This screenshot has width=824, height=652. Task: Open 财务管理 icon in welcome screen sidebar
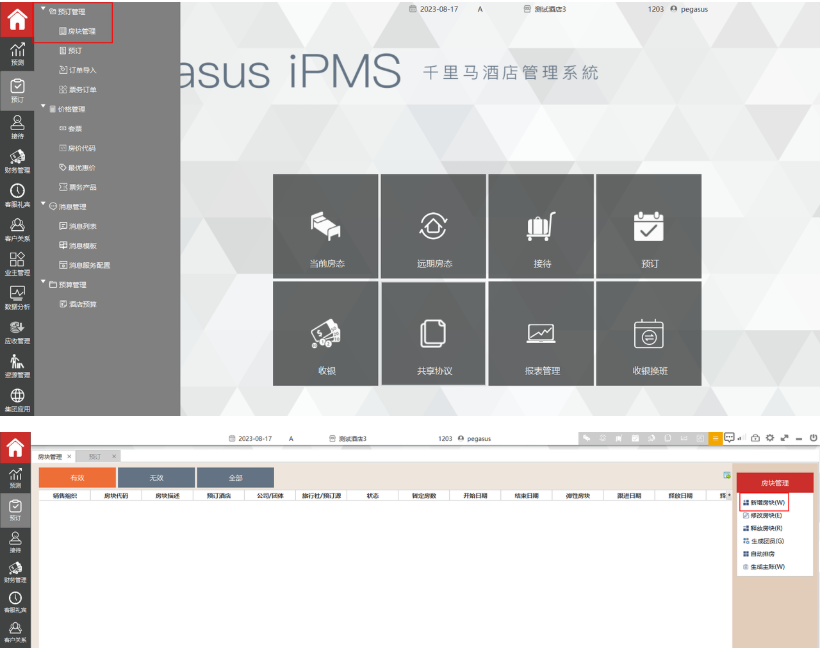coord(17,161)
